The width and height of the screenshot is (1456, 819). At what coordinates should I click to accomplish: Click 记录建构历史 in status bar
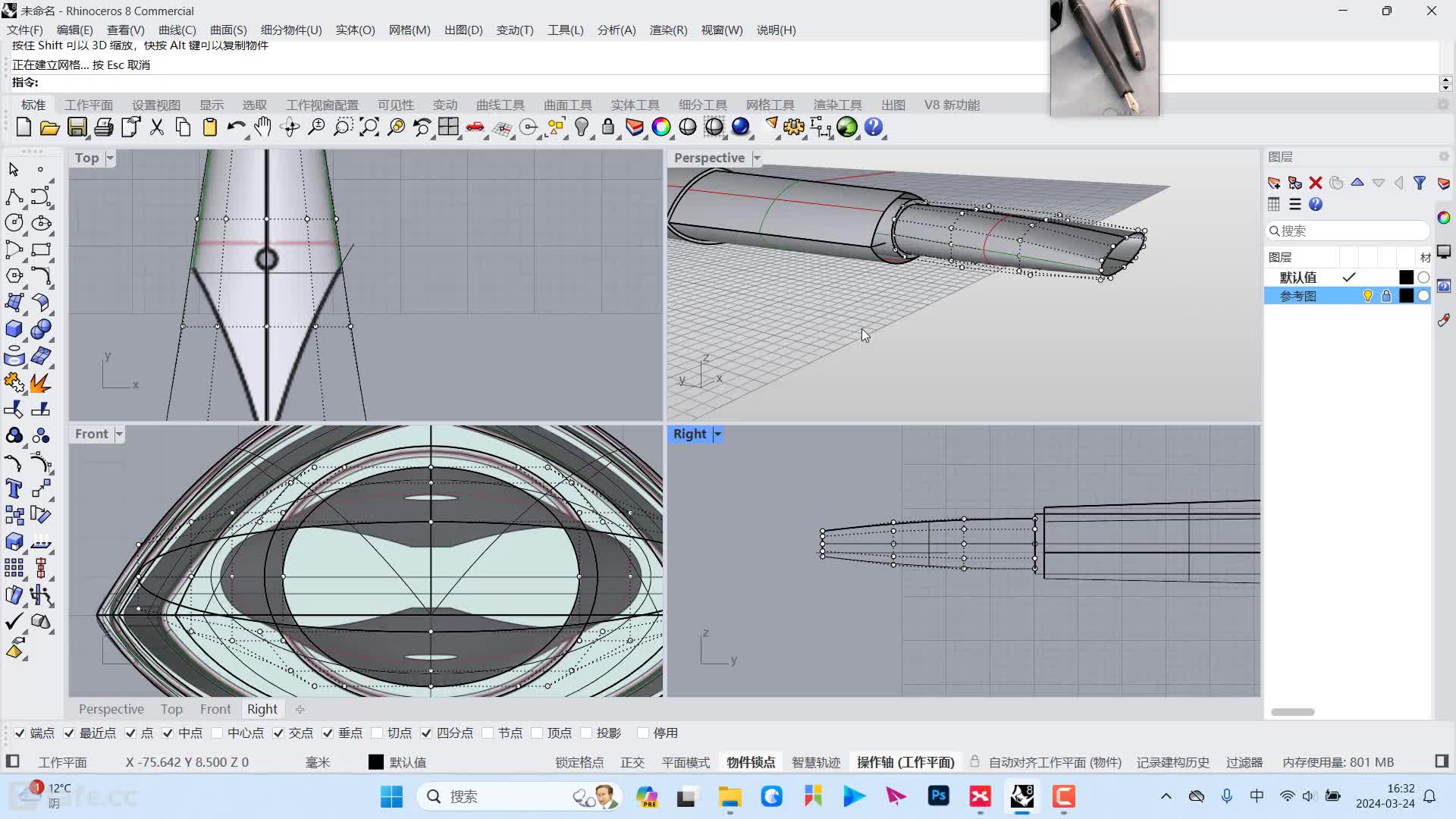(1173, 762)
